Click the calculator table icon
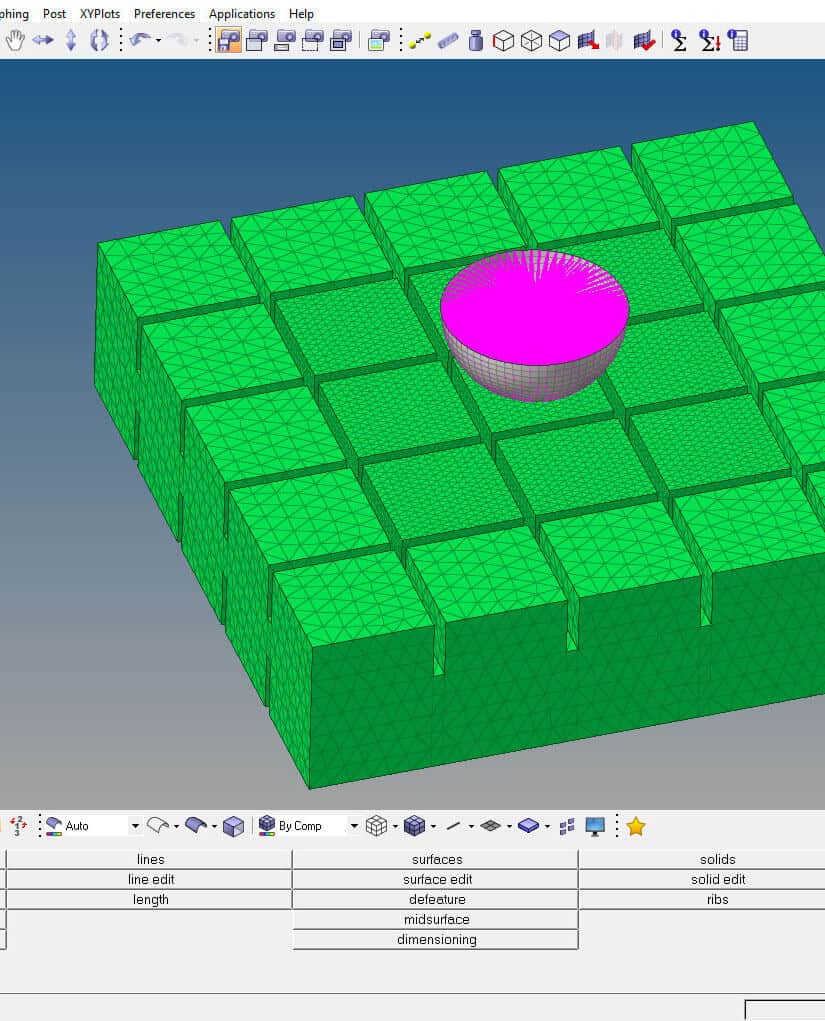This screenshot has height=1021, width=825. click(738, 40)
